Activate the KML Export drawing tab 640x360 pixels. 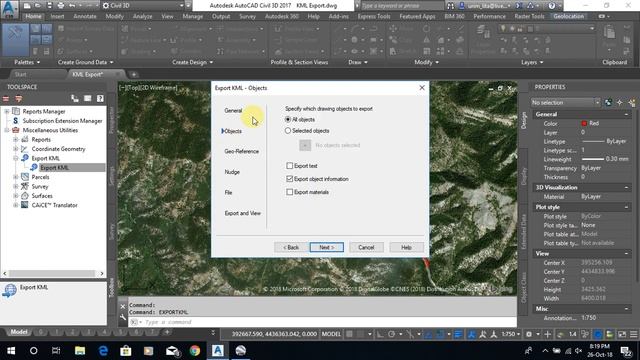pyautogui.click(x=88, y=74)
